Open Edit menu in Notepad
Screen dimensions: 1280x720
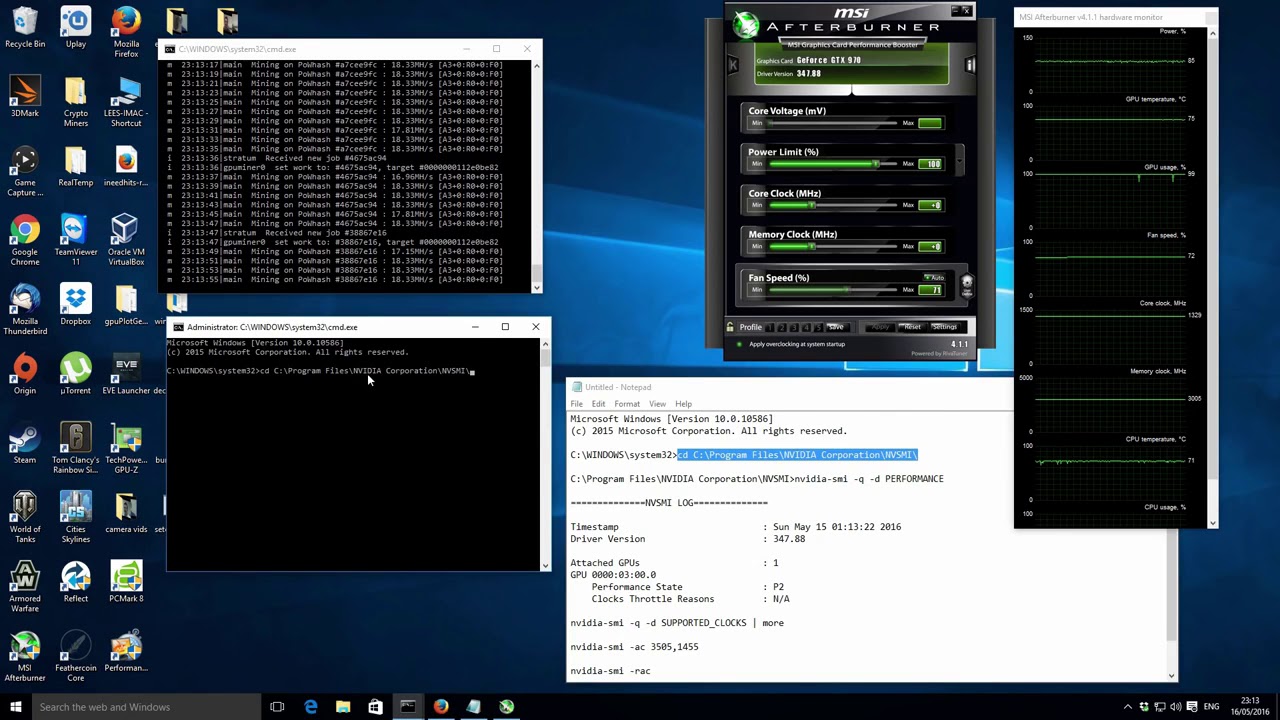598,404
